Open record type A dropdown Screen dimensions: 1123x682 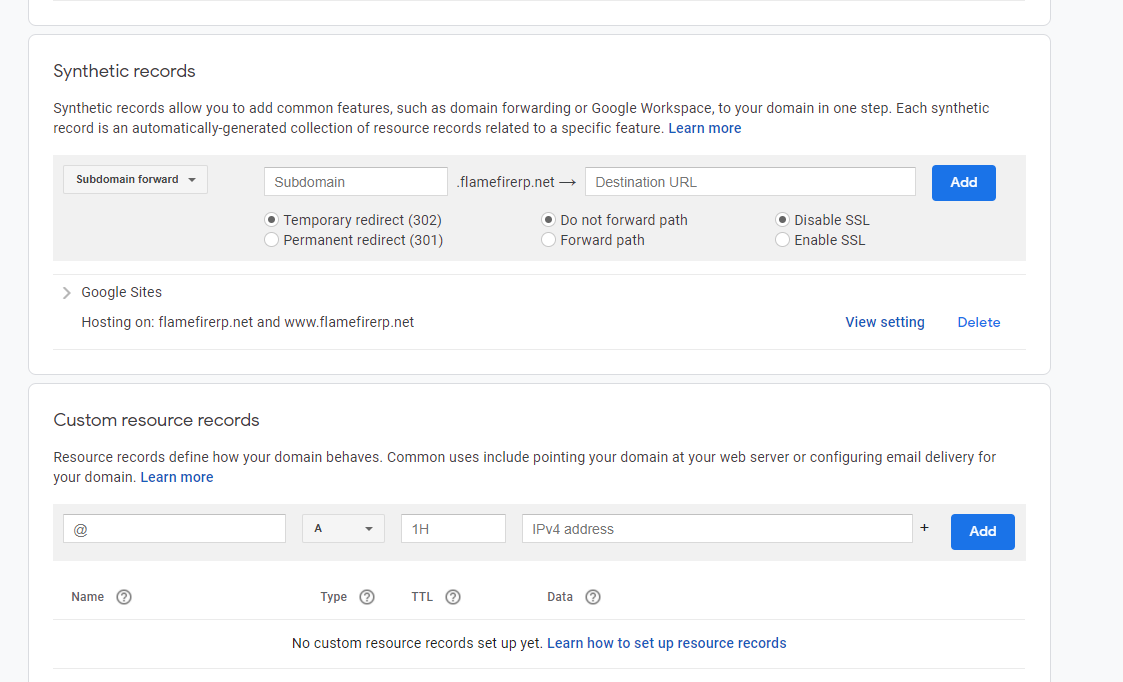point(343,529)
